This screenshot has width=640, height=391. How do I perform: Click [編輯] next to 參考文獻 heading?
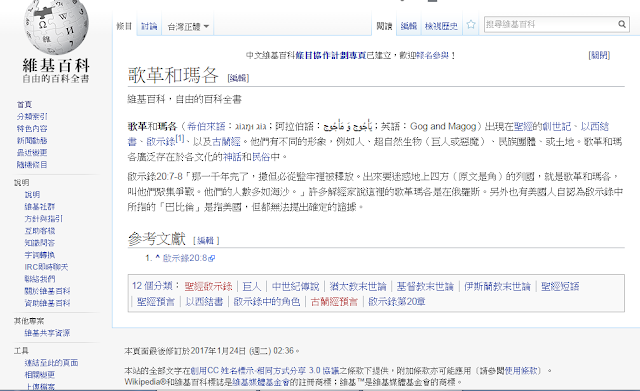click(206, 240)
